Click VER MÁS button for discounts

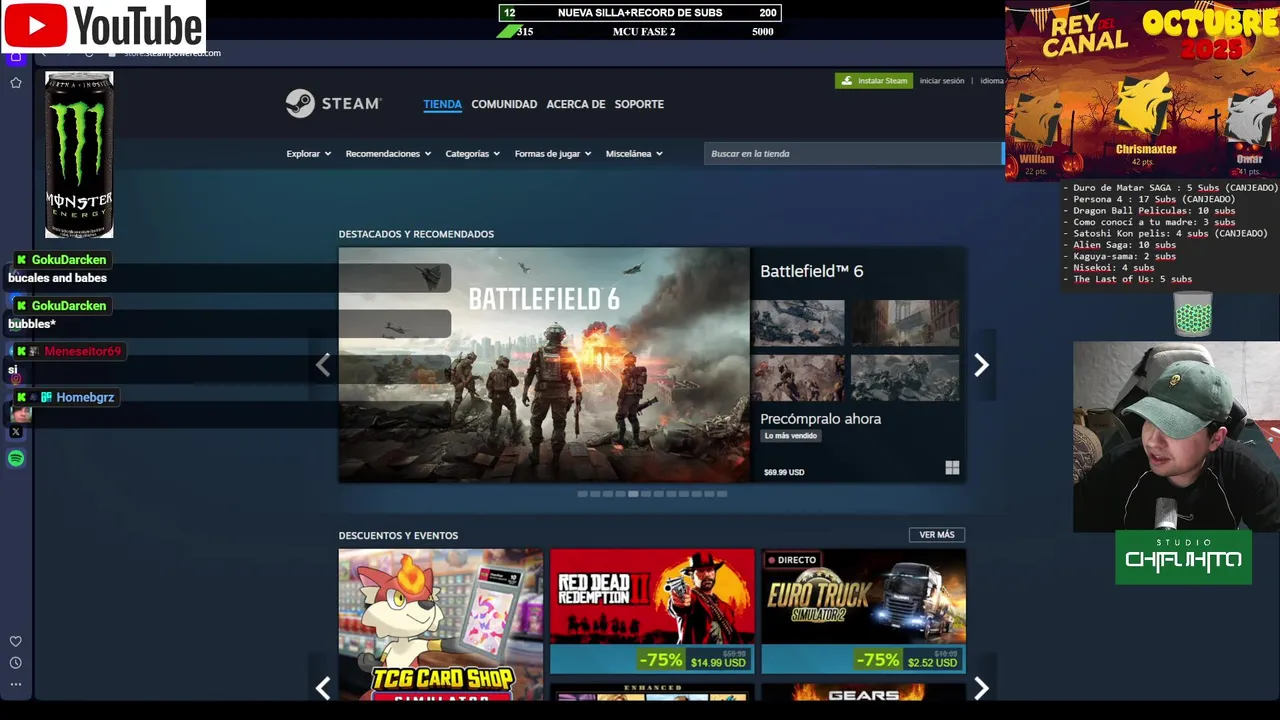937,535
